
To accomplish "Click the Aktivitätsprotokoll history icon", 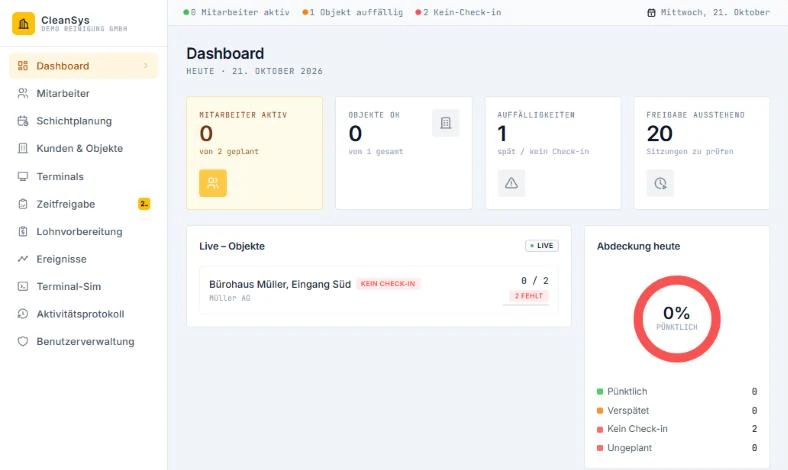I will pyautogui.click(x=23, y=314).
